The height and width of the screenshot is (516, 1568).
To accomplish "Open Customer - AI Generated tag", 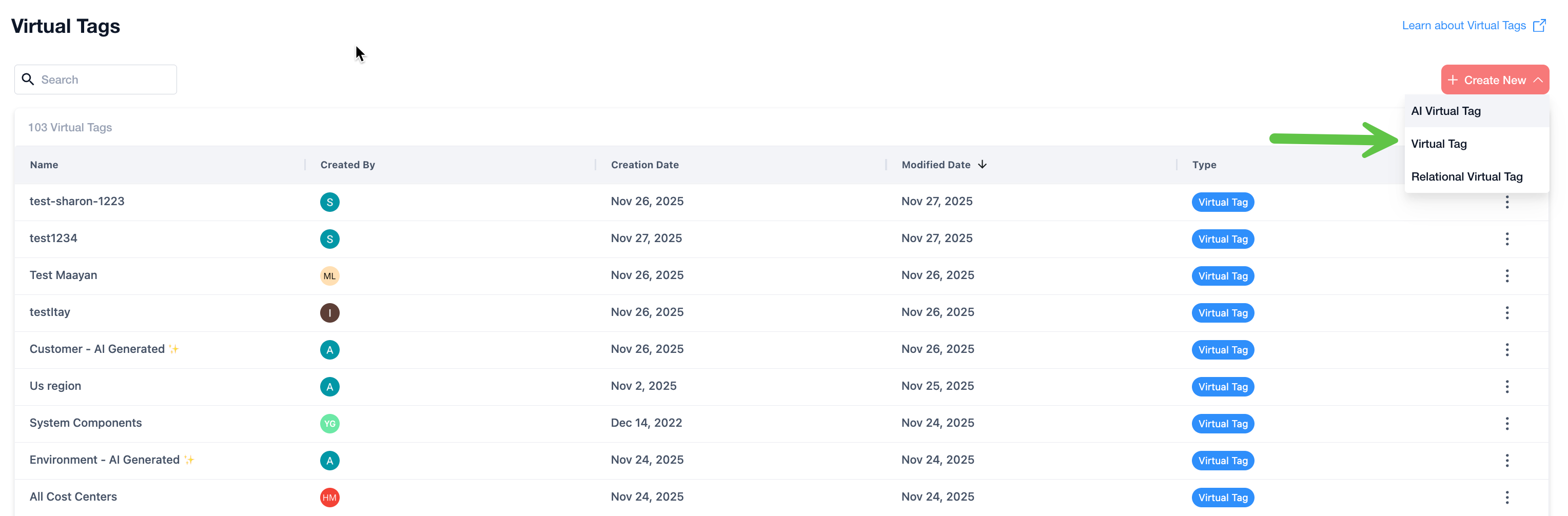I will (97, 349).
